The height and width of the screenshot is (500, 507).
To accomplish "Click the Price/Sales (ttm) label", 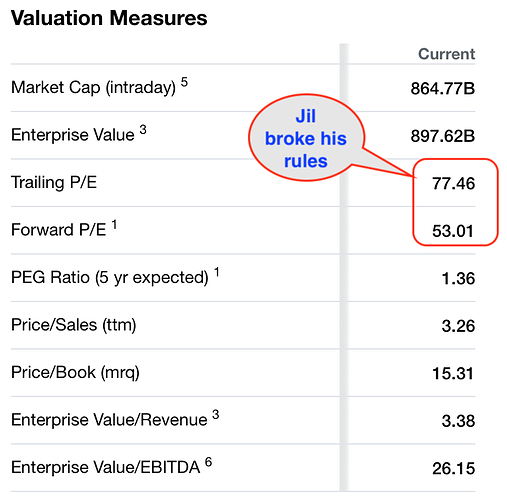I will [74, 325].
